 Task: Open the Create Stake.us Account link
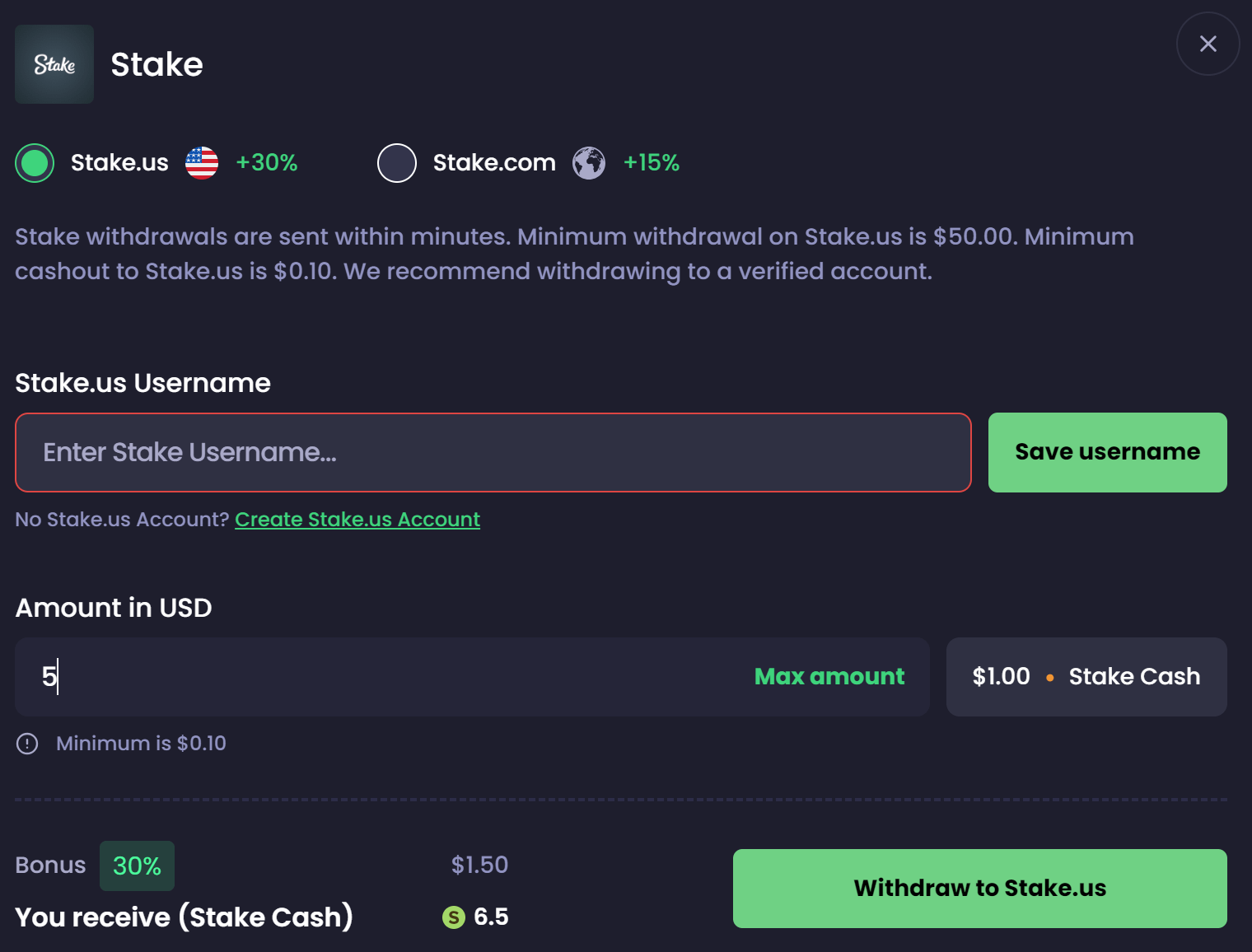(357, 520)
